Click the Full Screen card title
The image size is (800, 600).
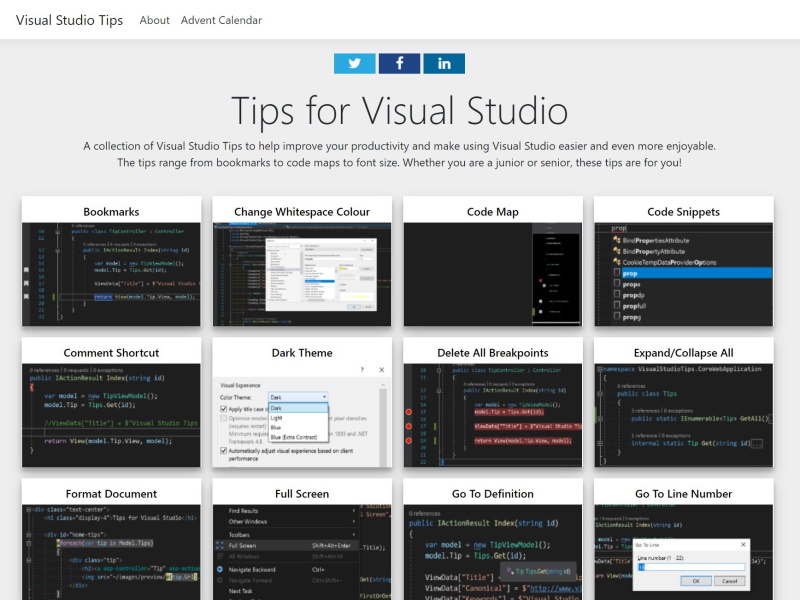tap(302, 494)
